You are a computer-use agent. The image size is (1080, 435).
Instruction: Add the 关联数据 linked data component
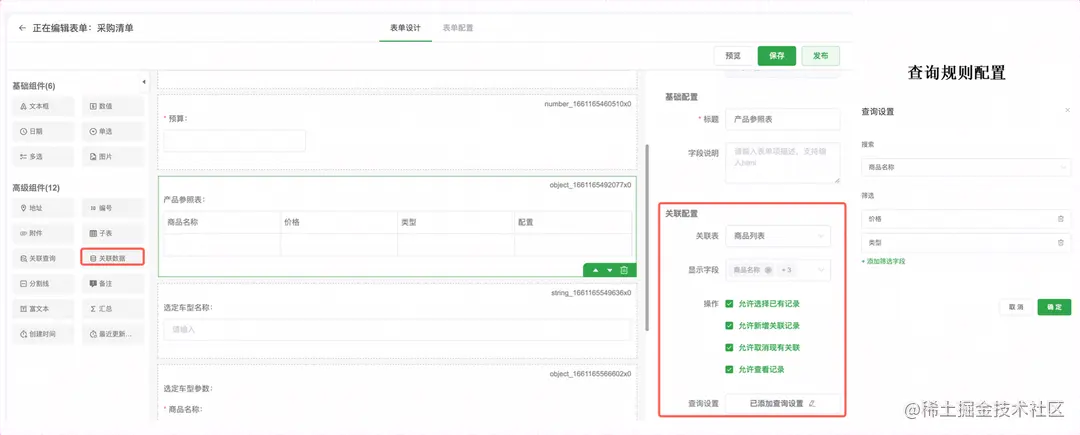point(113,258)
